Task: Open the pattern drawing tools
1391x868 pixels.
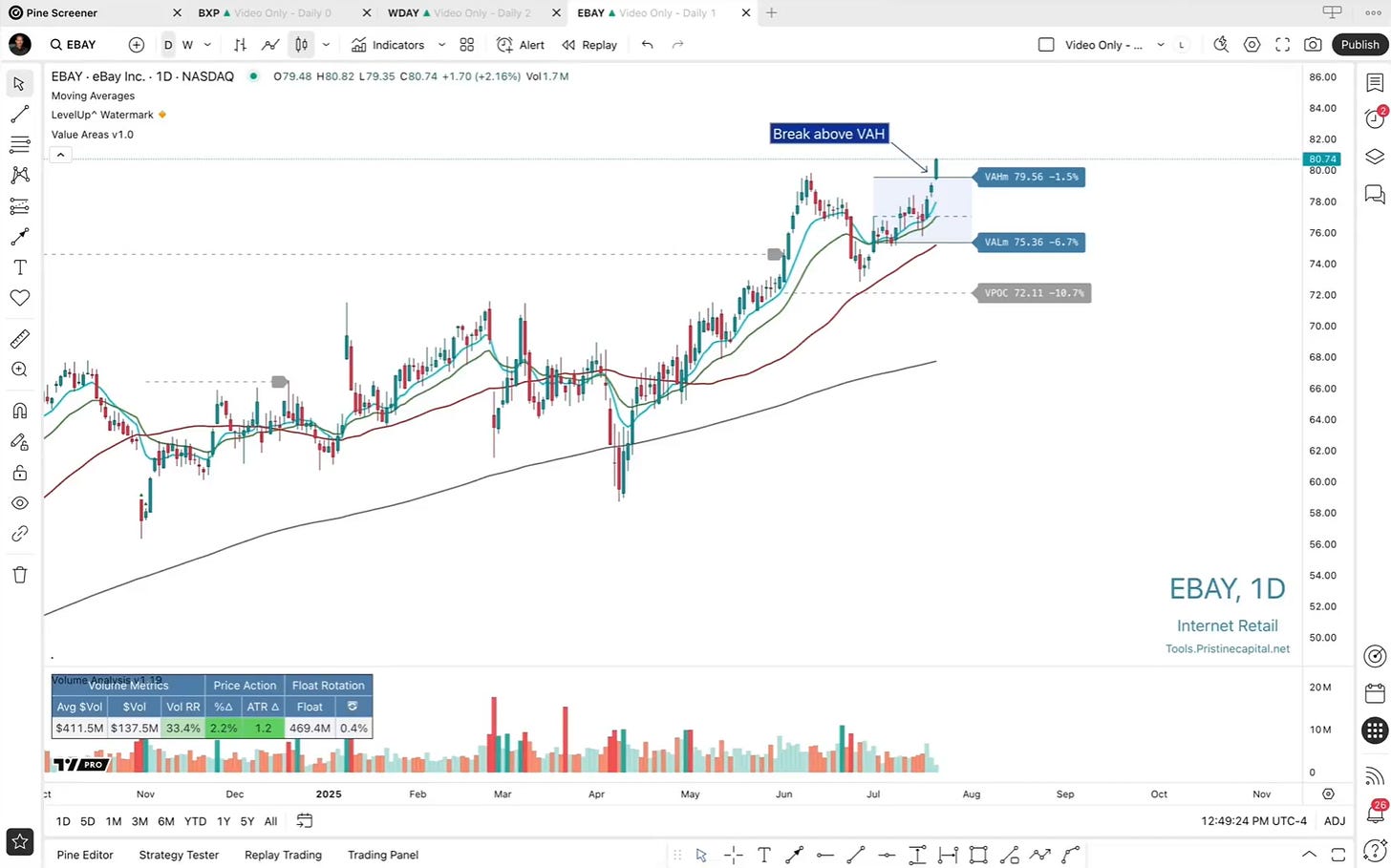Action: (19, 176)
